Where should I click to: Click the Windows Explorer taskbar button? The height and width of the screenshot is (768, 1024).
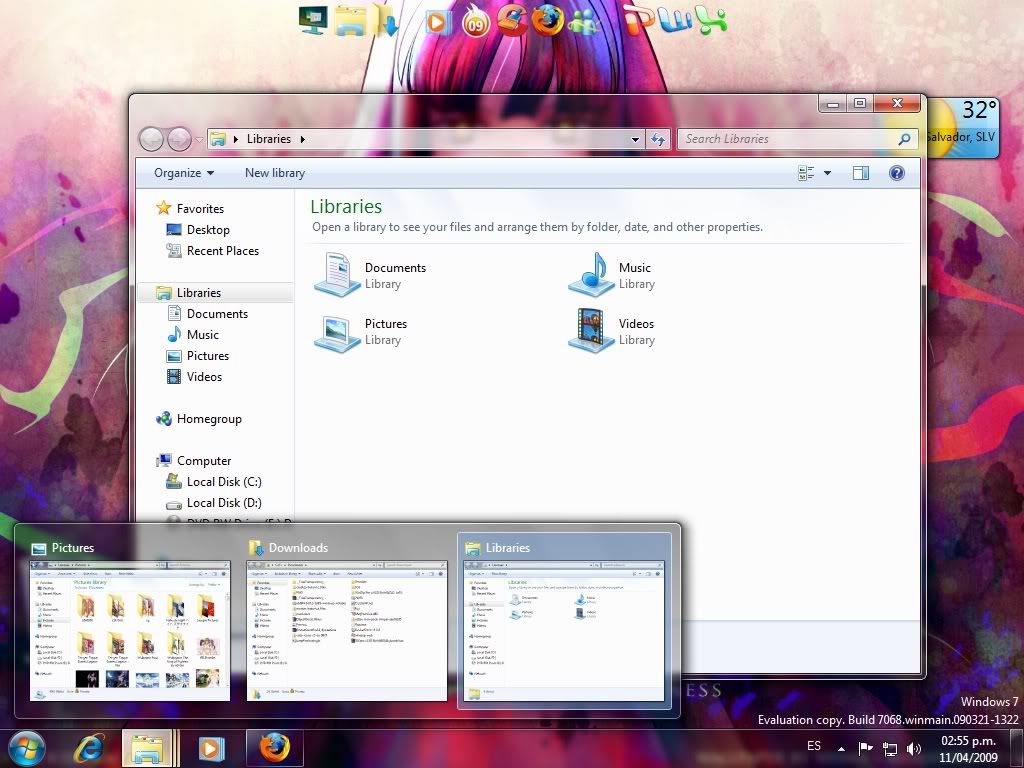click(x=150, y=748)
